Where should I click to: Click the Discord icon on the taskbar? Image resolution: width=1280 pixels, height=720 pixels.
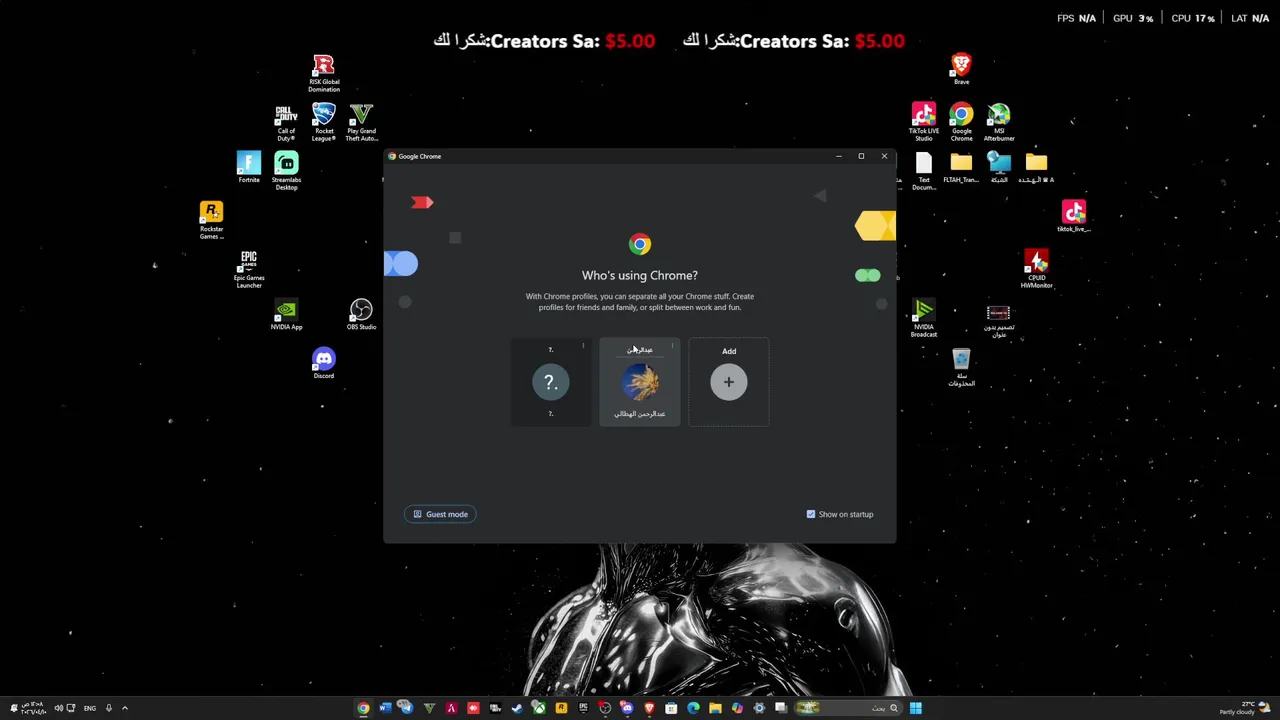626,708
